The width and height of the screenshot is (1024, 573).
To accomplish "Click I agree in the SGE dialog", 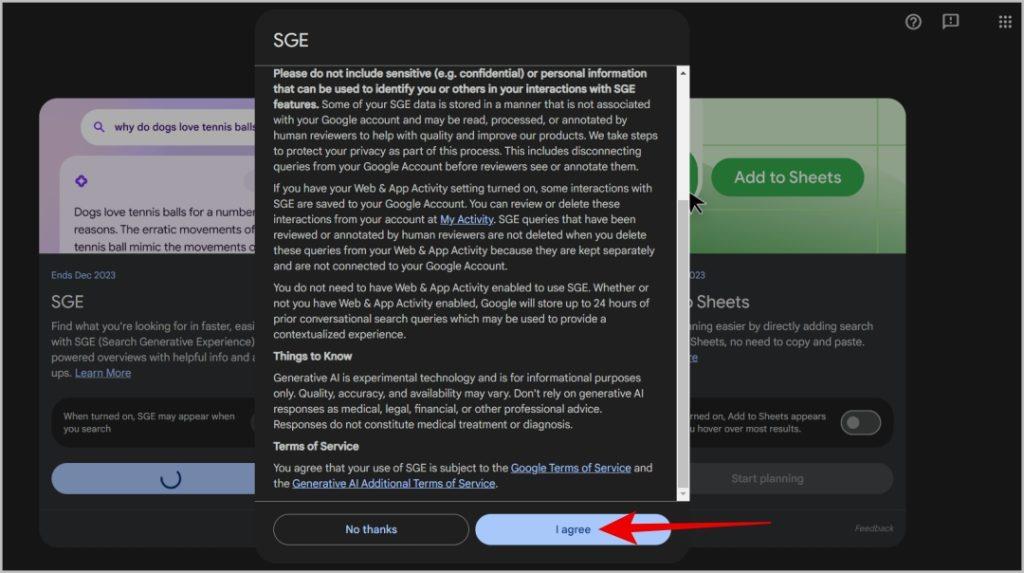I will [x=573, y=529].
